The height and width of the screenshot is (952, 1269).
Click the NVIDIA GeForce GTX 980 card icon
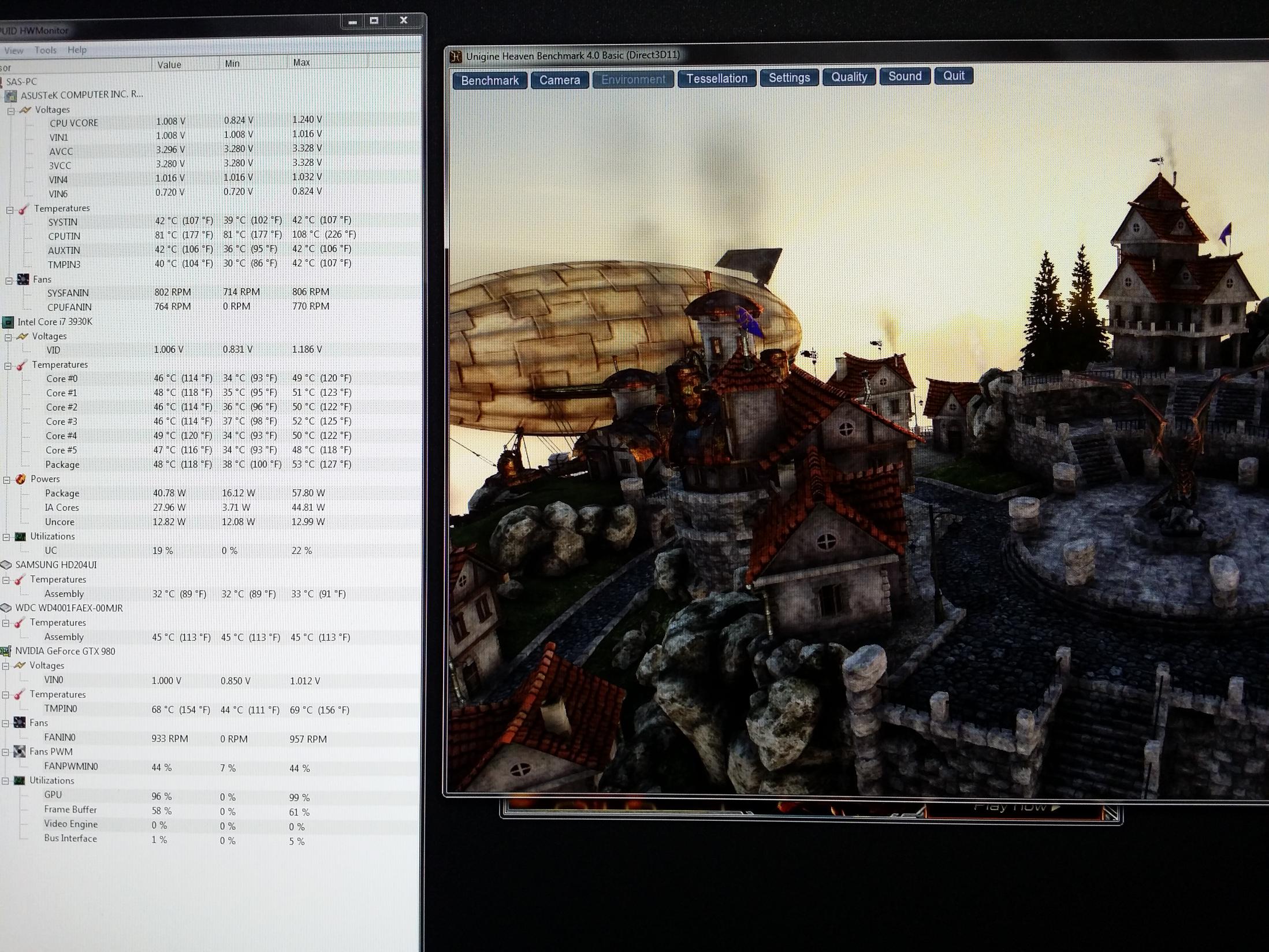tap(6, 652)
